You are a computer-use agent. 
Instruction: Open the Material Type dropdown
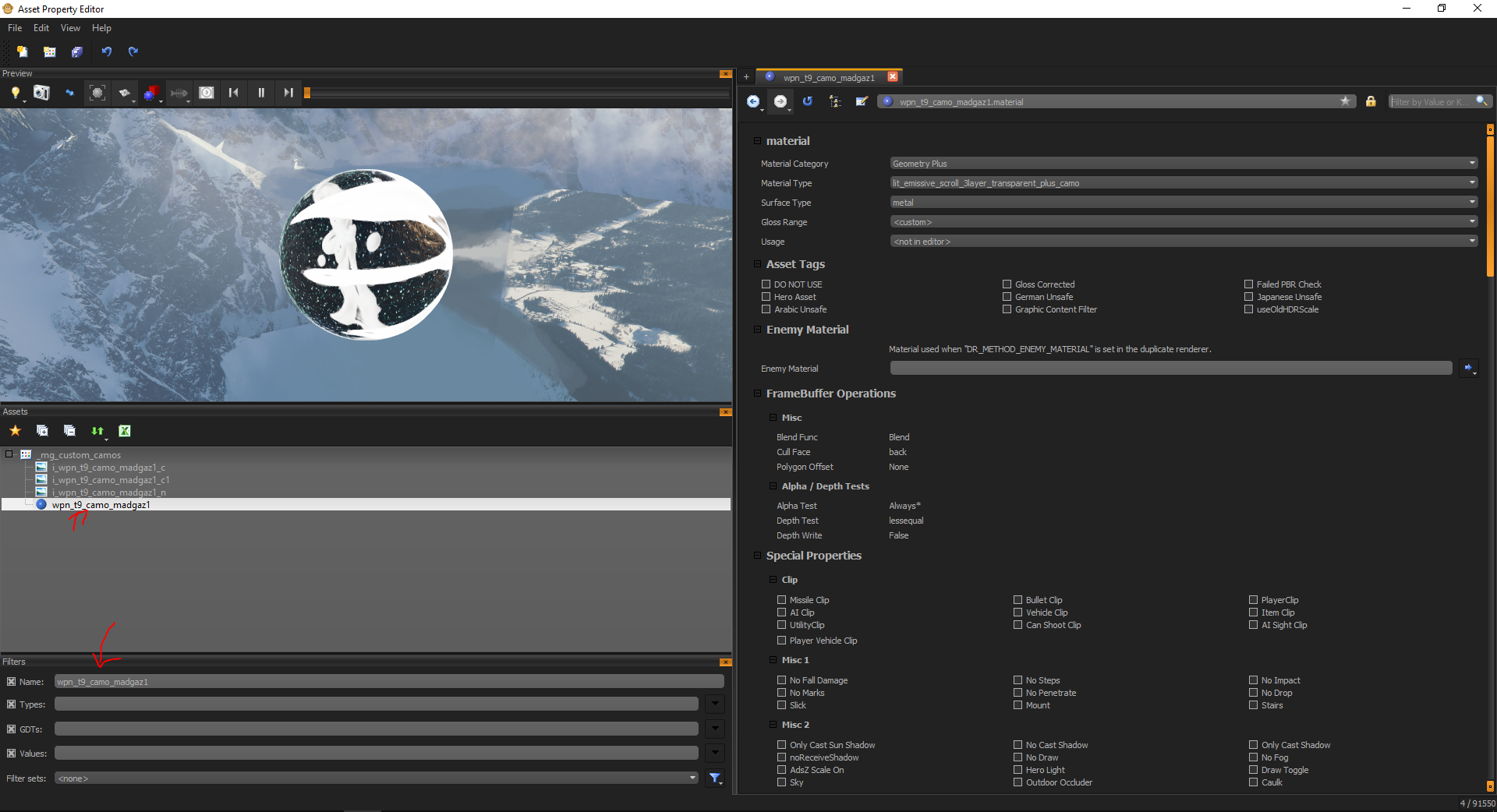(x=1184, y=183)
